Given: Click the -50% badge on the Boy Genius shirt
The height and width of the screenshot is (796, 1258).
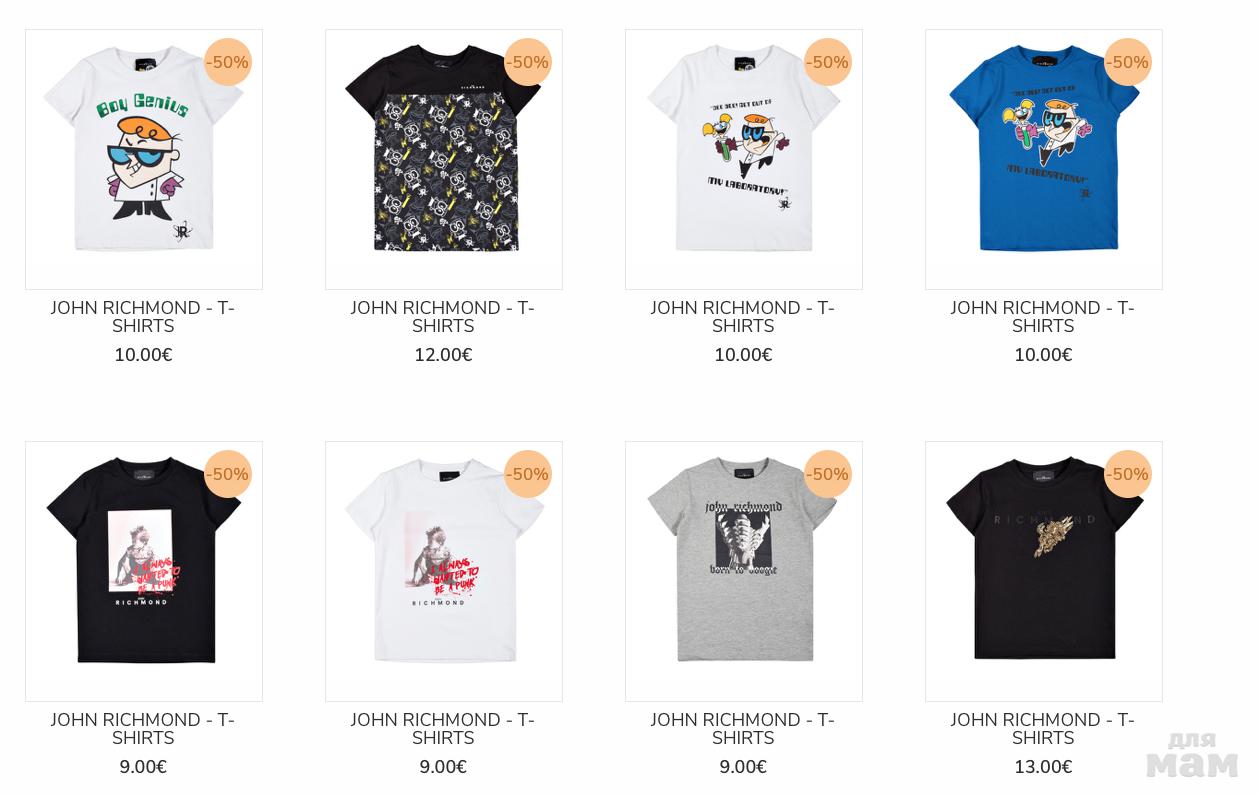Looking at the screenshot, I should pos(228,62).
